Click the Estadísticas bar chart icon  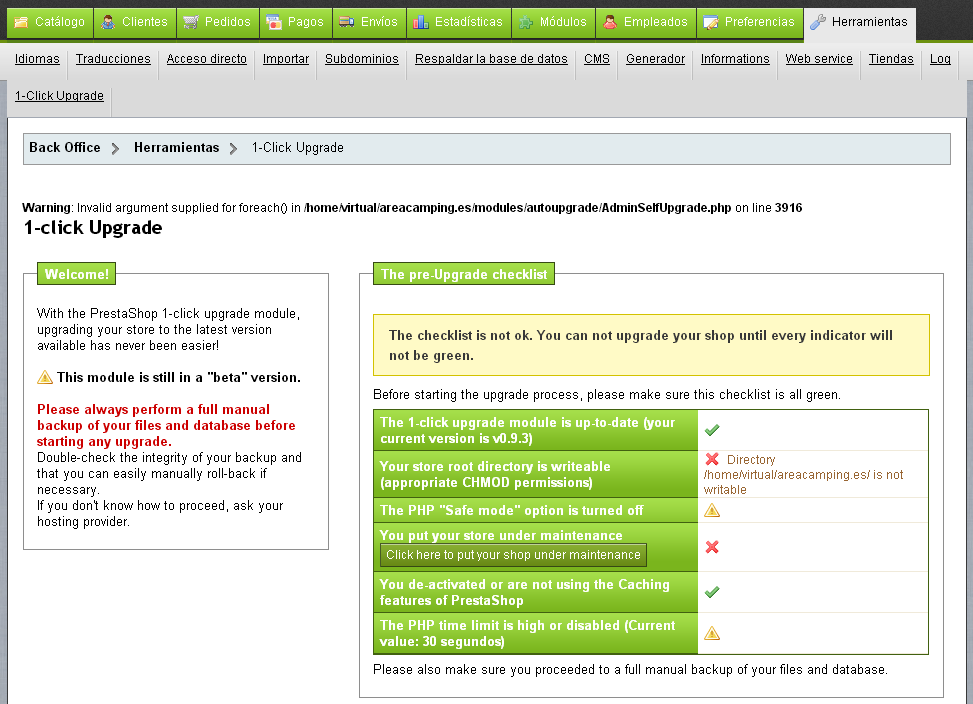click(x=421, y=22)
